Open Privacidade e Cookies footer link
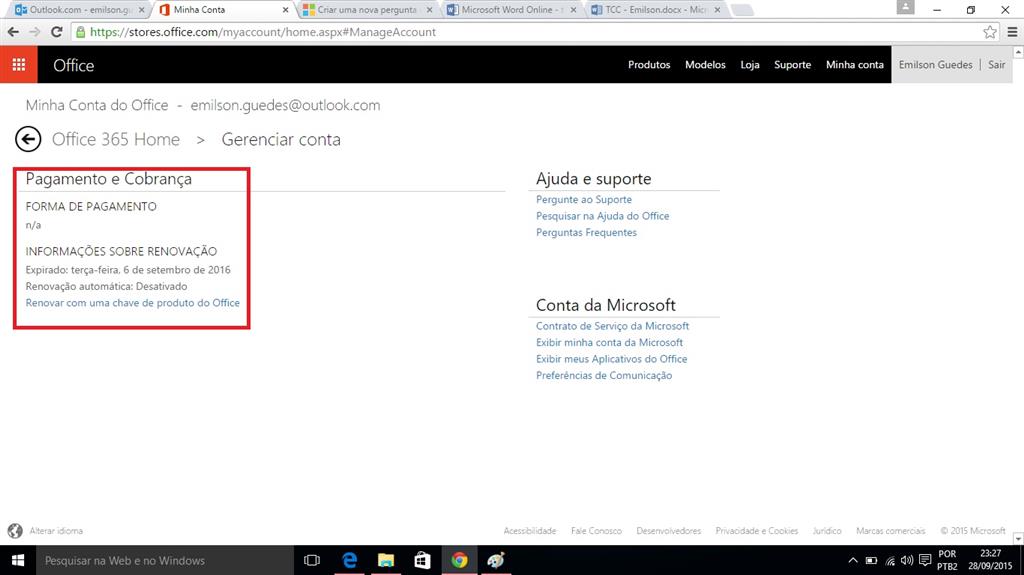 coord(756,531)
